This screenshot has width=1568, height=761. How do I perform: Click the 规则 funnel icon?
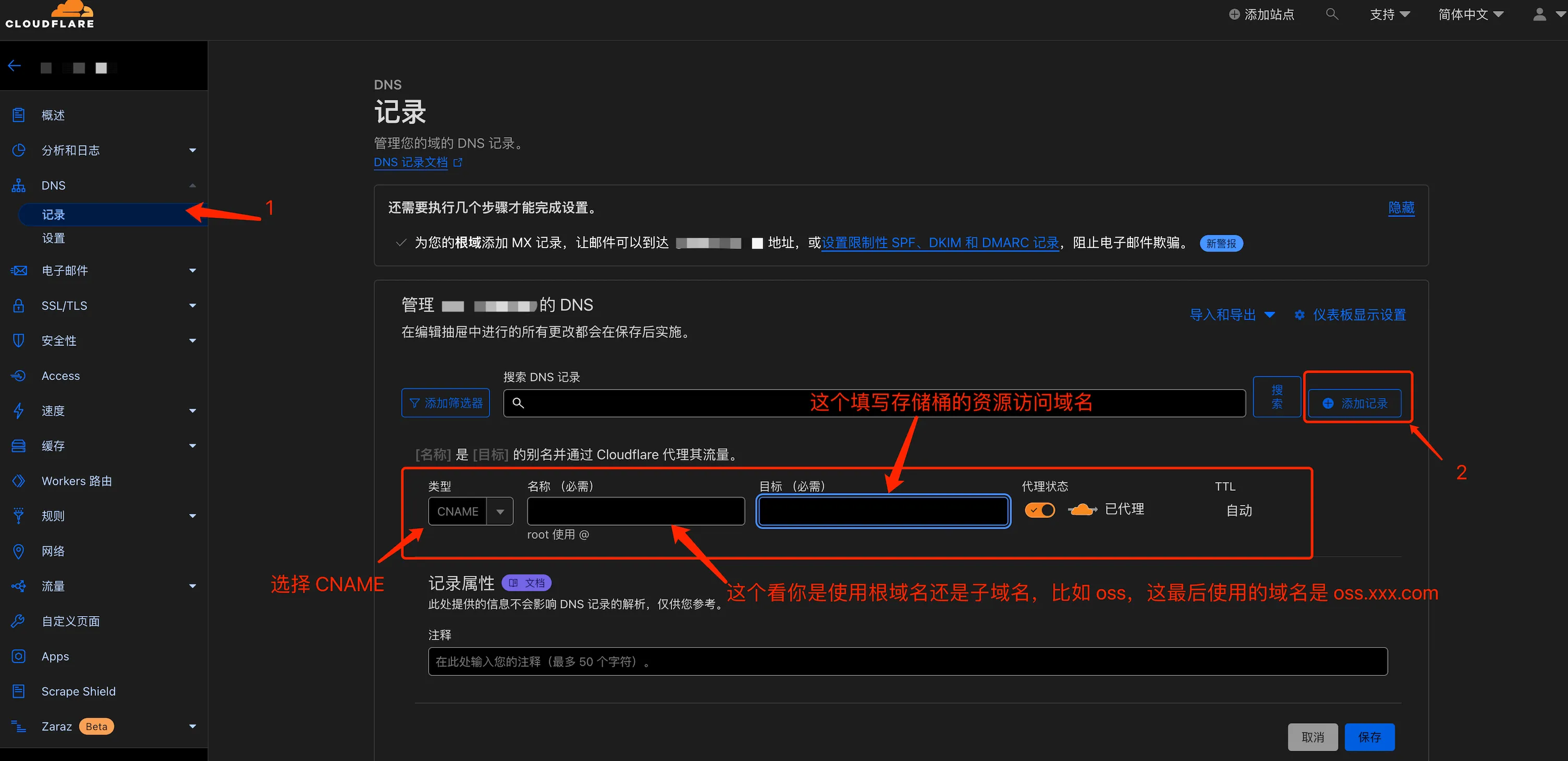[19, 515]
